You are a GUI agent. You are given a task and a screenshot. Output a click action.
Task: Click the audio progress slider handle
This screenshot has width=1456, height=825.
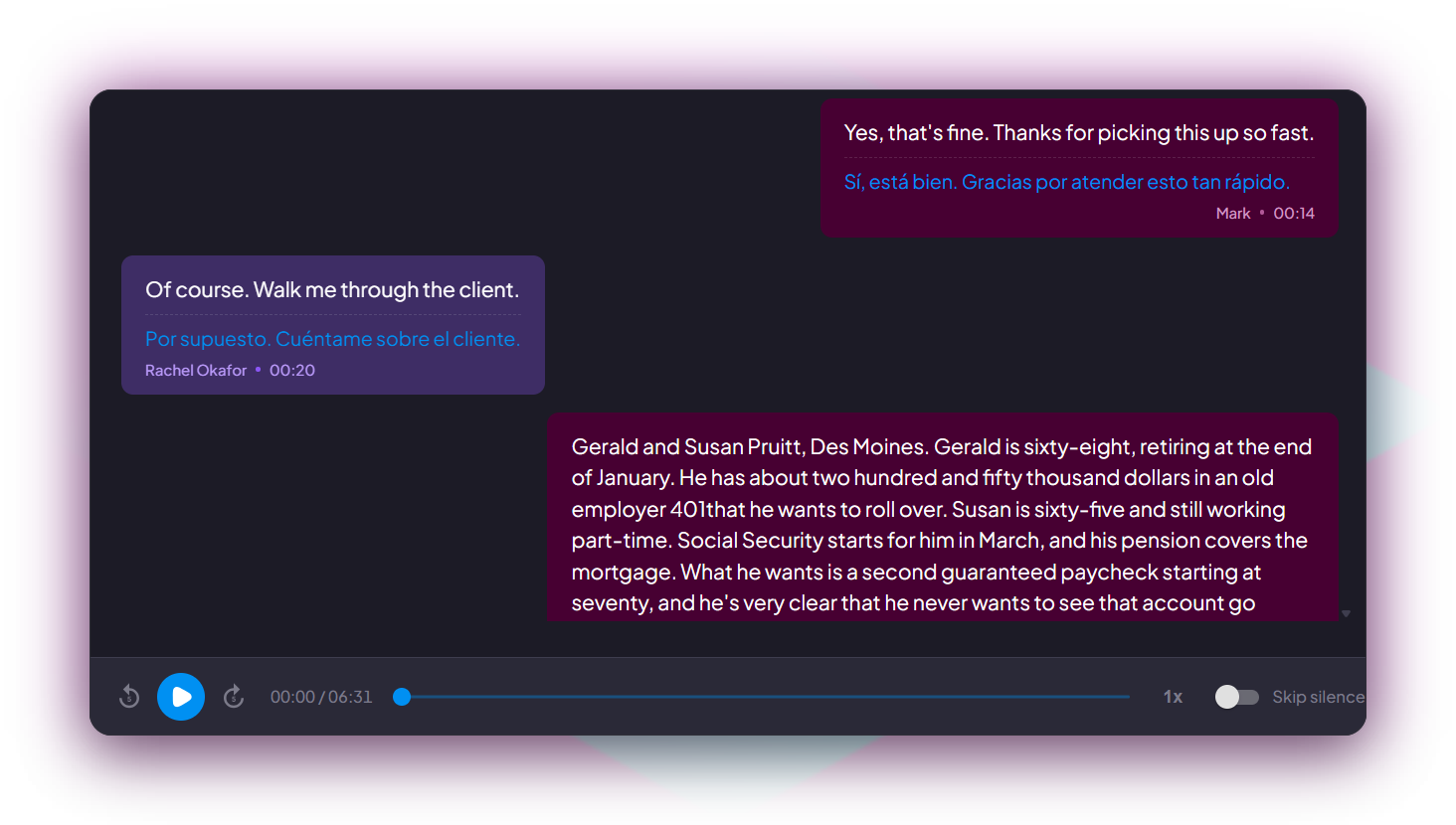tap(402, 697)
